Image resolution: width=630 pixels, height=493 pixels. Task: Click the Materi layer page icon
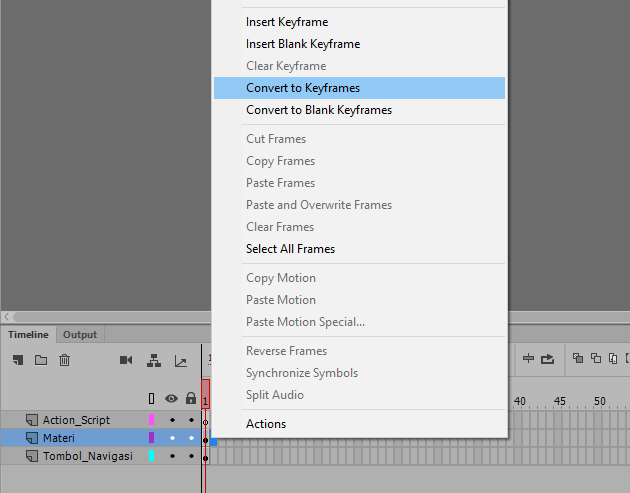32,438
